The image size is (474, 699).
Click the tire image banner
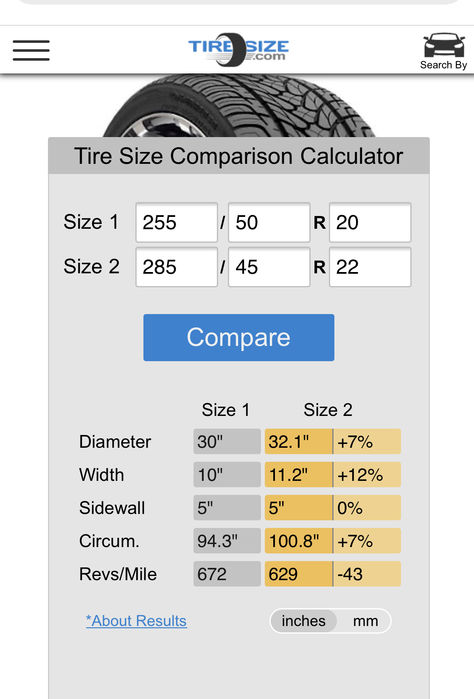(239, 106)
